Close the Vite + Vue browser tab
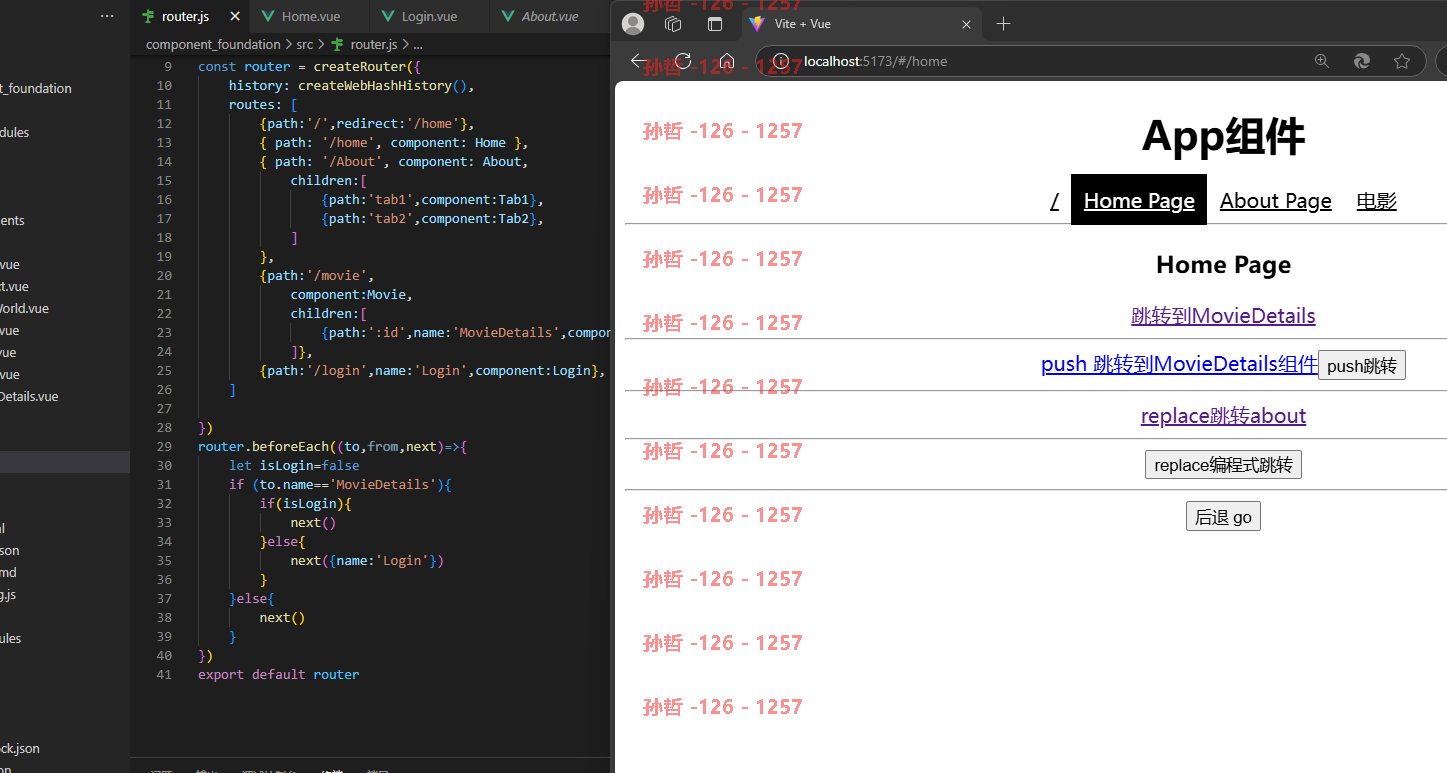Screen dimensions: 1447x773 click(966, 24)
